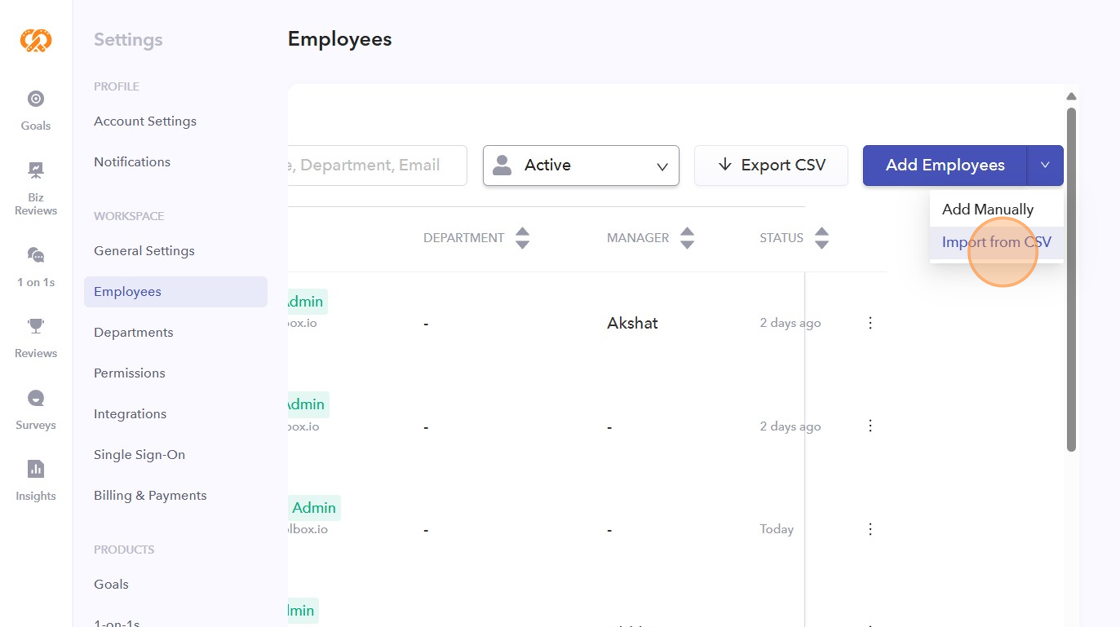This screenshot has height=627, width=1120.
Task: Open Biz Reviews presentation icon
Action: click(36, 170)
